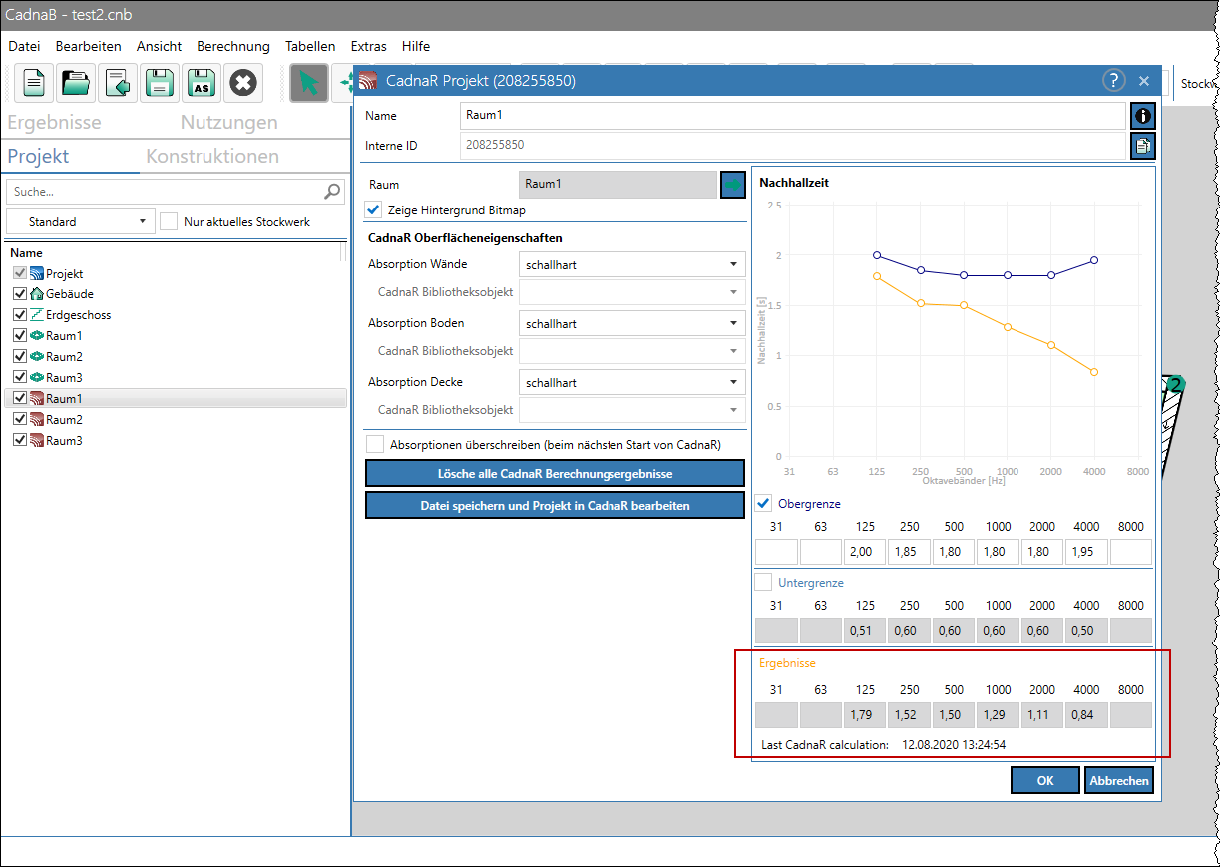Click the Gebäude house icon in tree
Viewport: 1220px width, 867px height.
pyautogui.click(x=37, y=294)
